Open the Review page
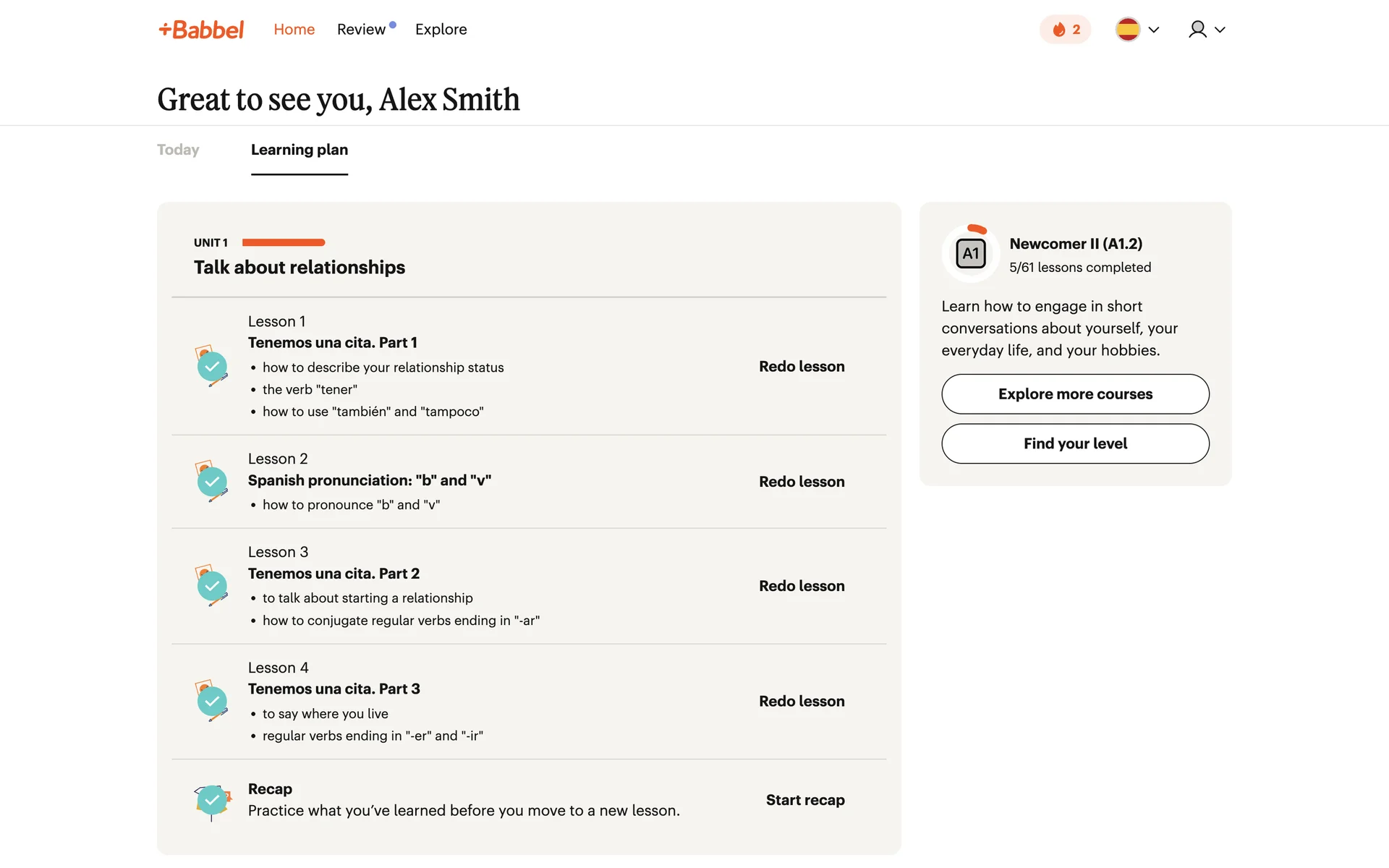 tap(361, 30)
